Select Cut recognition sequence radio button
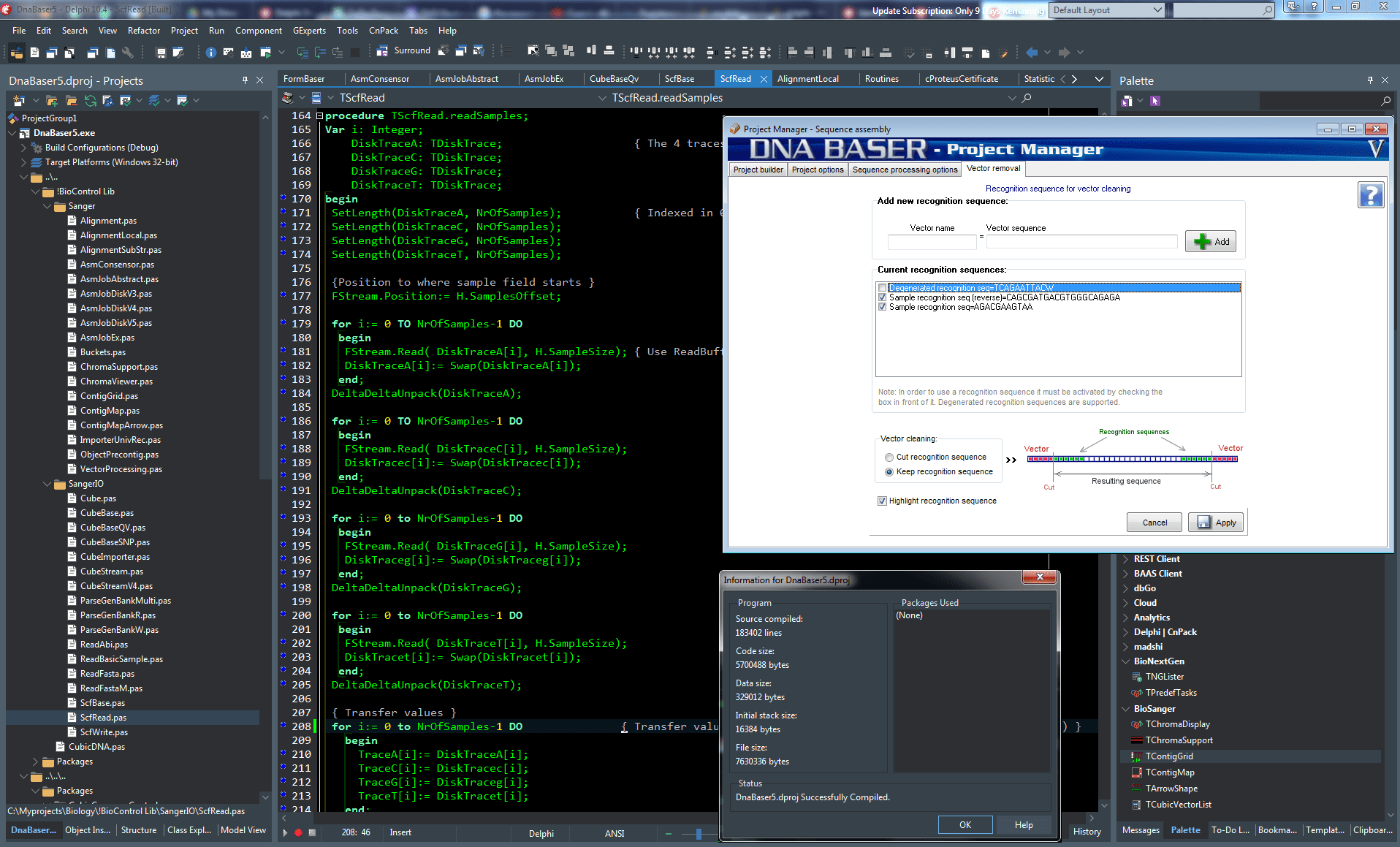This screenshot has height=847, width=1400. tap(889, 457)
